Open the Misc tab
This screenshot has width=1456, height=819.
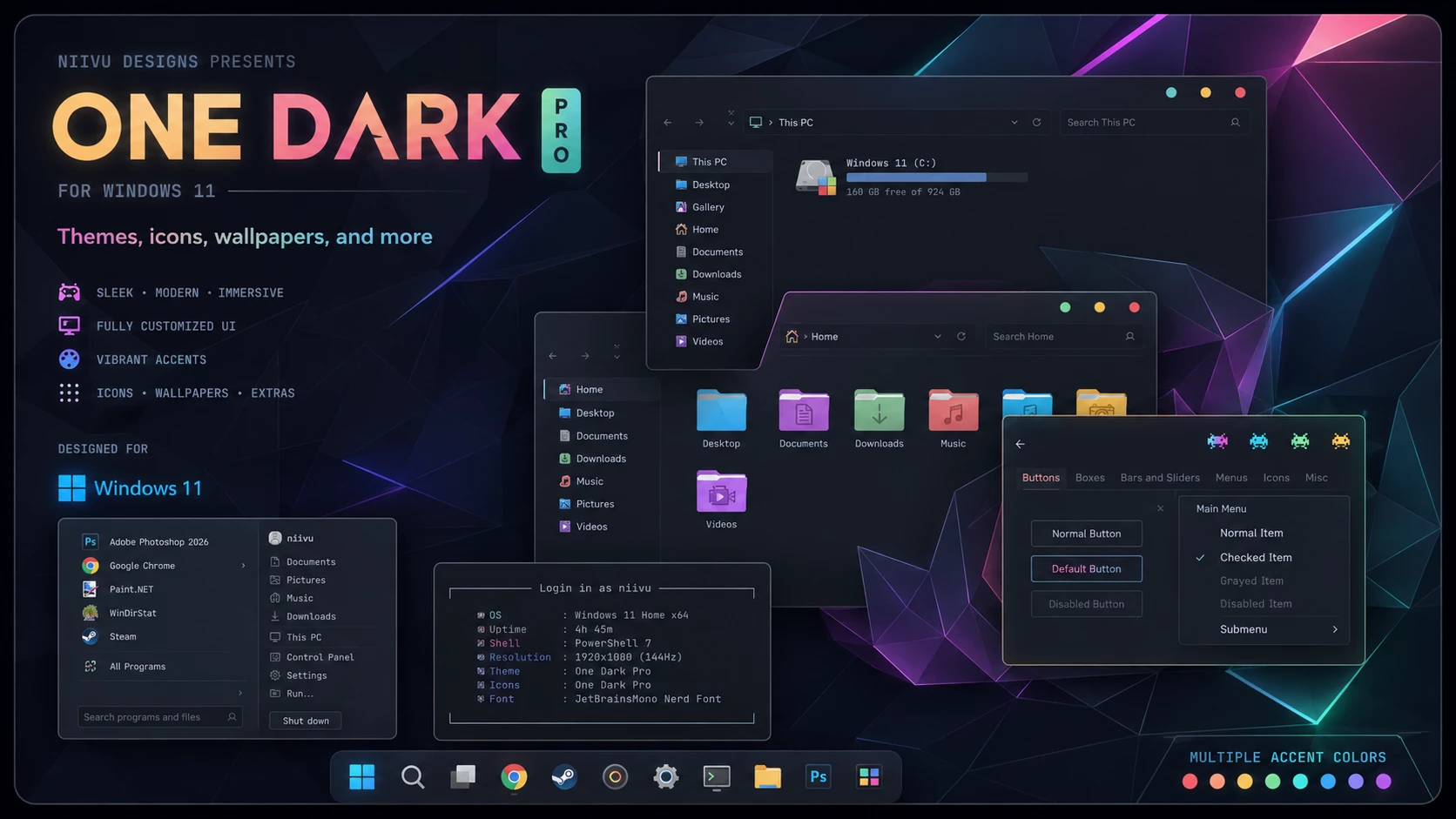[x=1316, y=478]
